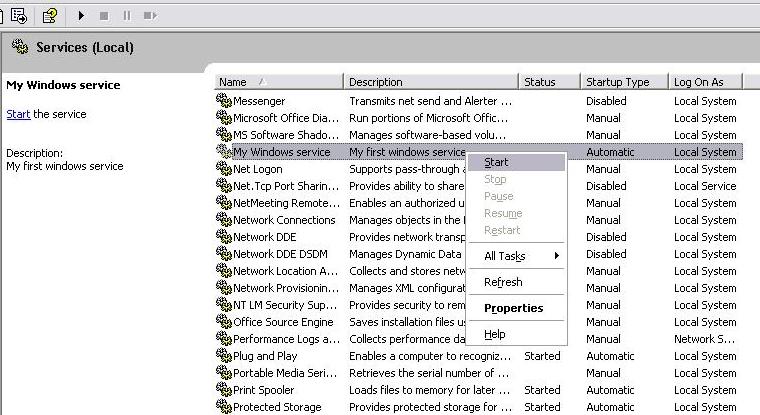
Task: Click the NT LM Security Sup... service icon
Action: click(x=223, y=304)
